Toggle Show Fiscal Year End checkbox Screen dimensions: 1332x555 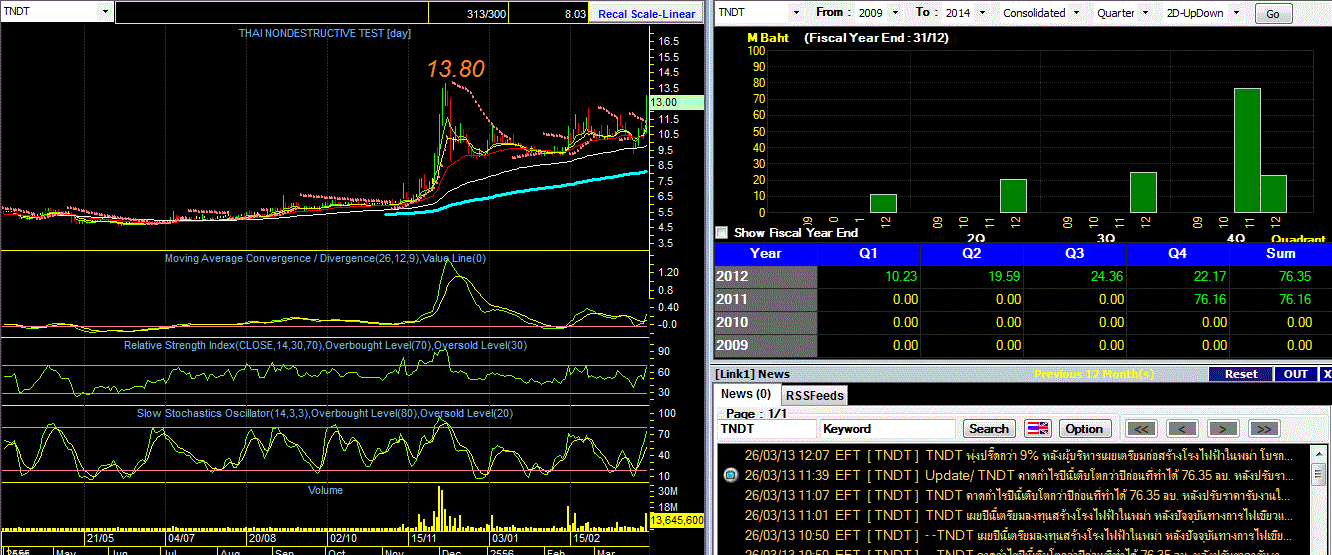(x=721, y=232)
